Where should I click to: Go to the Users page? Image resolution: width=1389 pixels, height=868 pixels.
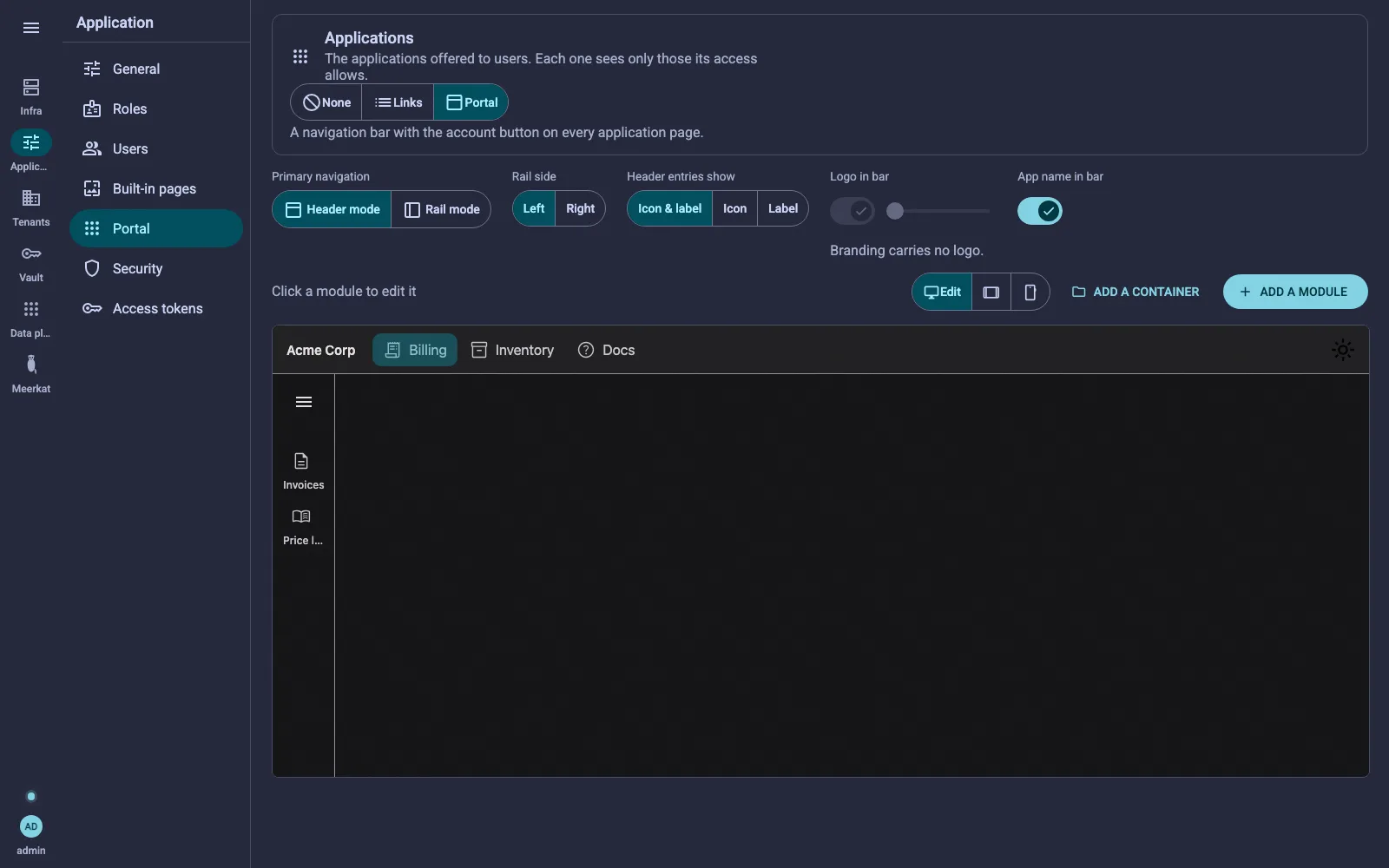pos(156,148)
